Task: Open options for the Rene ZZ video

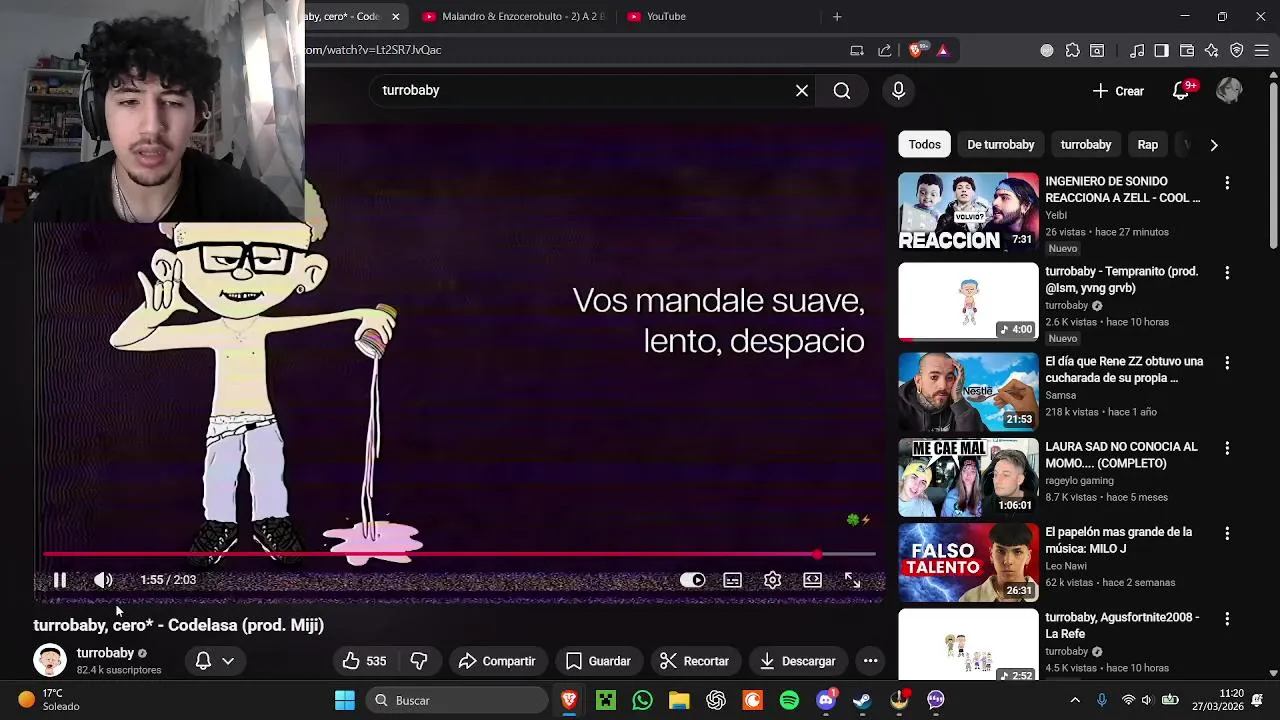Action: point(1227,363)
